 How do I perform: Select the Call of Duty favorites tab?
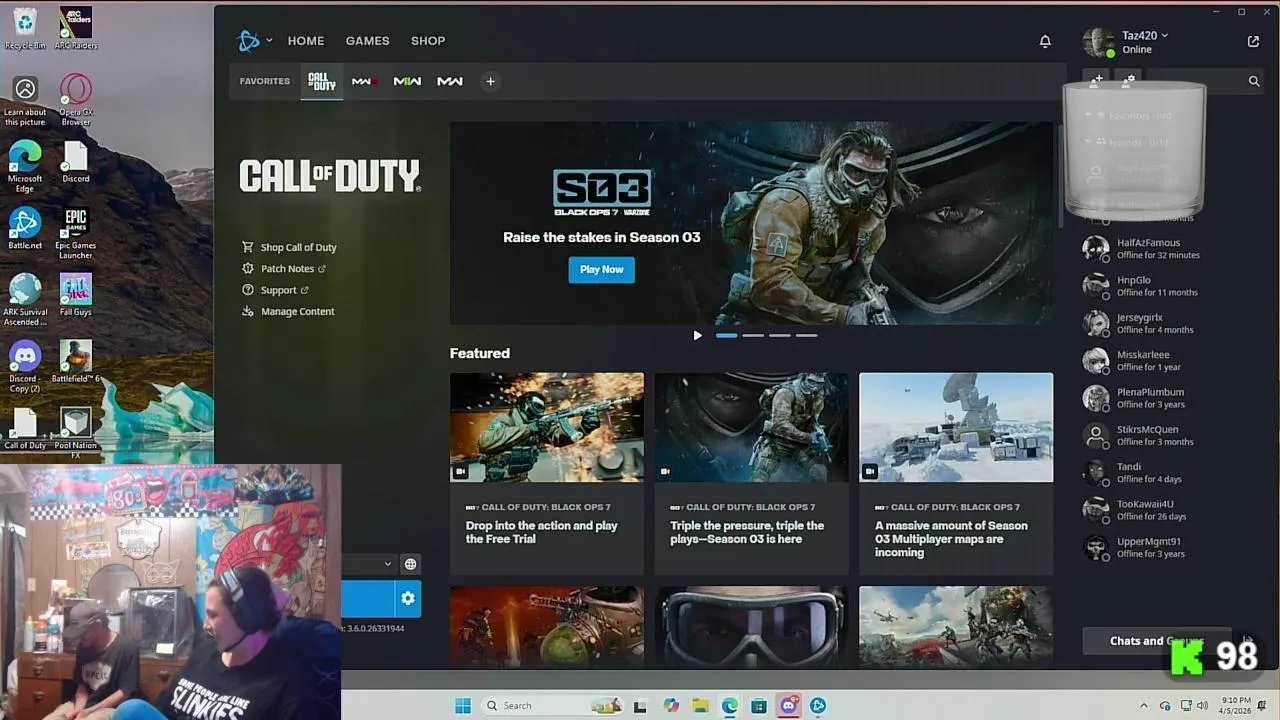322,81
